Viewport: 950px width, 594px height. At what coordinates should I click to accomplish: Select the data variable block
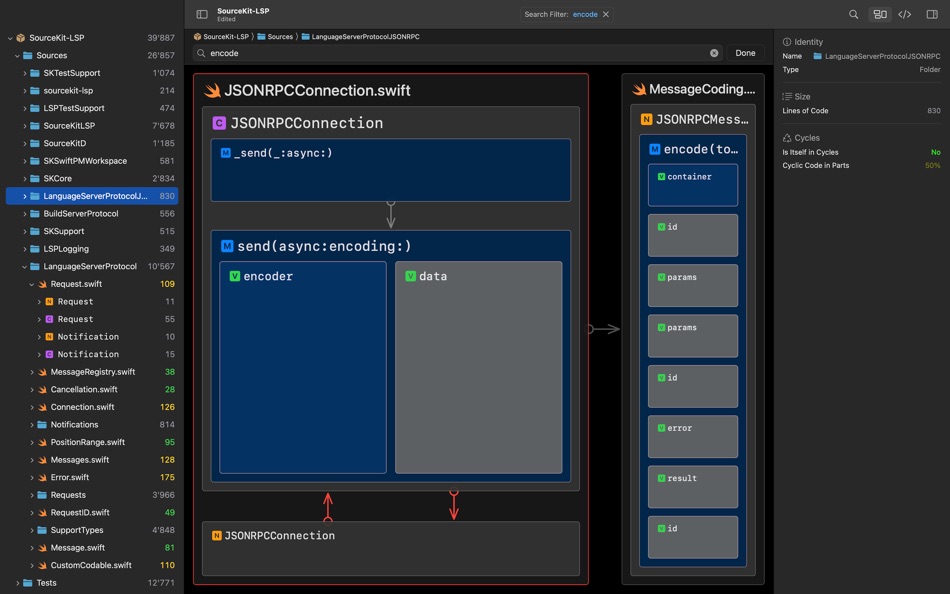(479, 367)
